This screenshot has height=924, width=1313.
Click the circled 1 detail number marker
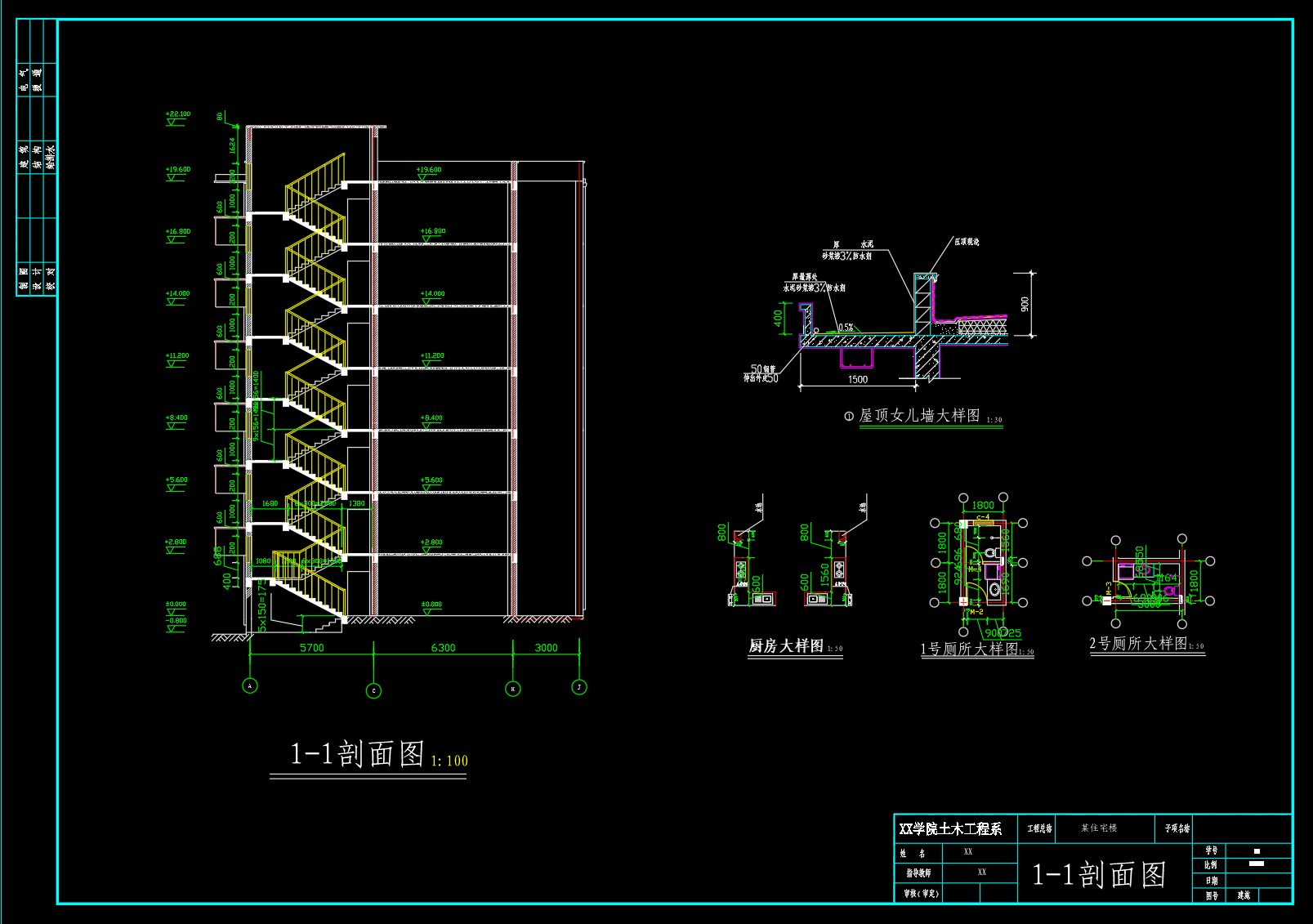(849, 416)
